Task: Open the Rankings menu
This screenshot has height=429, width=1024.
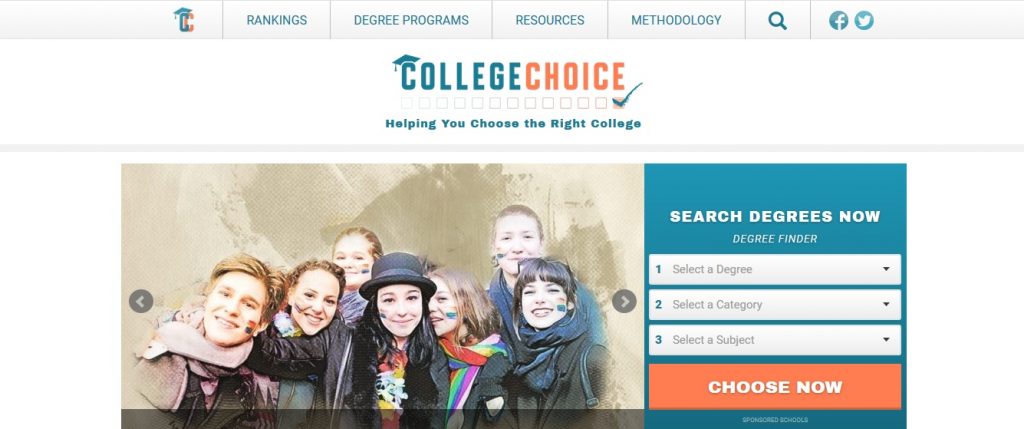Action: (276, 20)
